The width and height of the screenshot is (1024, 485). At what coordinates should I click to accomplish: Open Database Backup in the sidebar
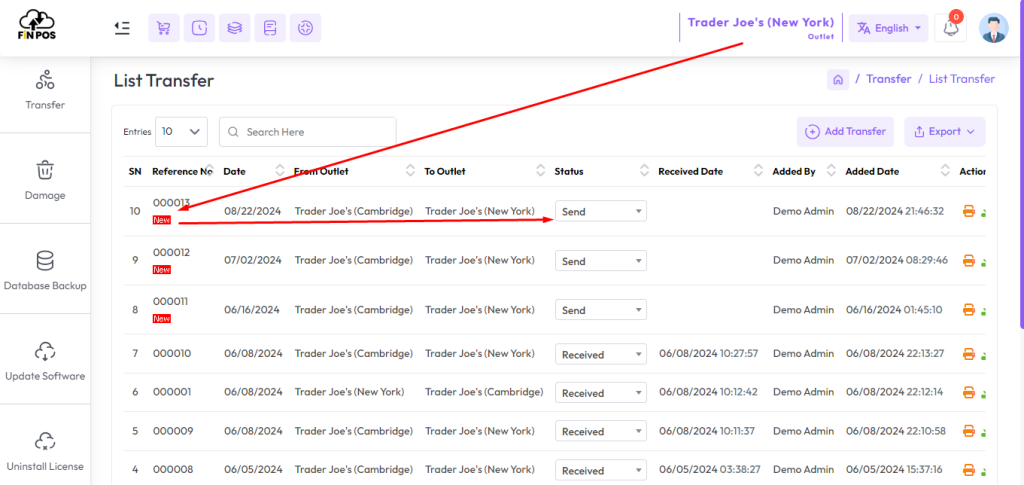[45, 270]
